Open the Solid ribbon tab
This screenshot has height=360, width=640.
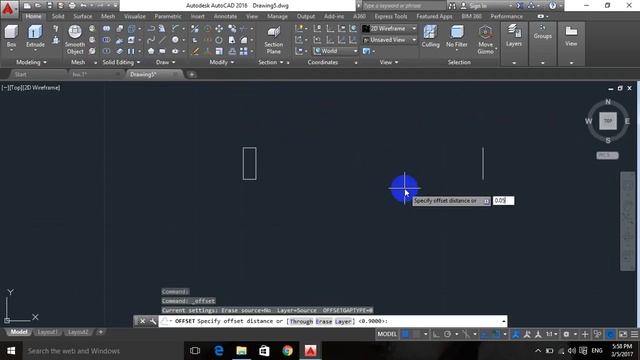[58, 16]
